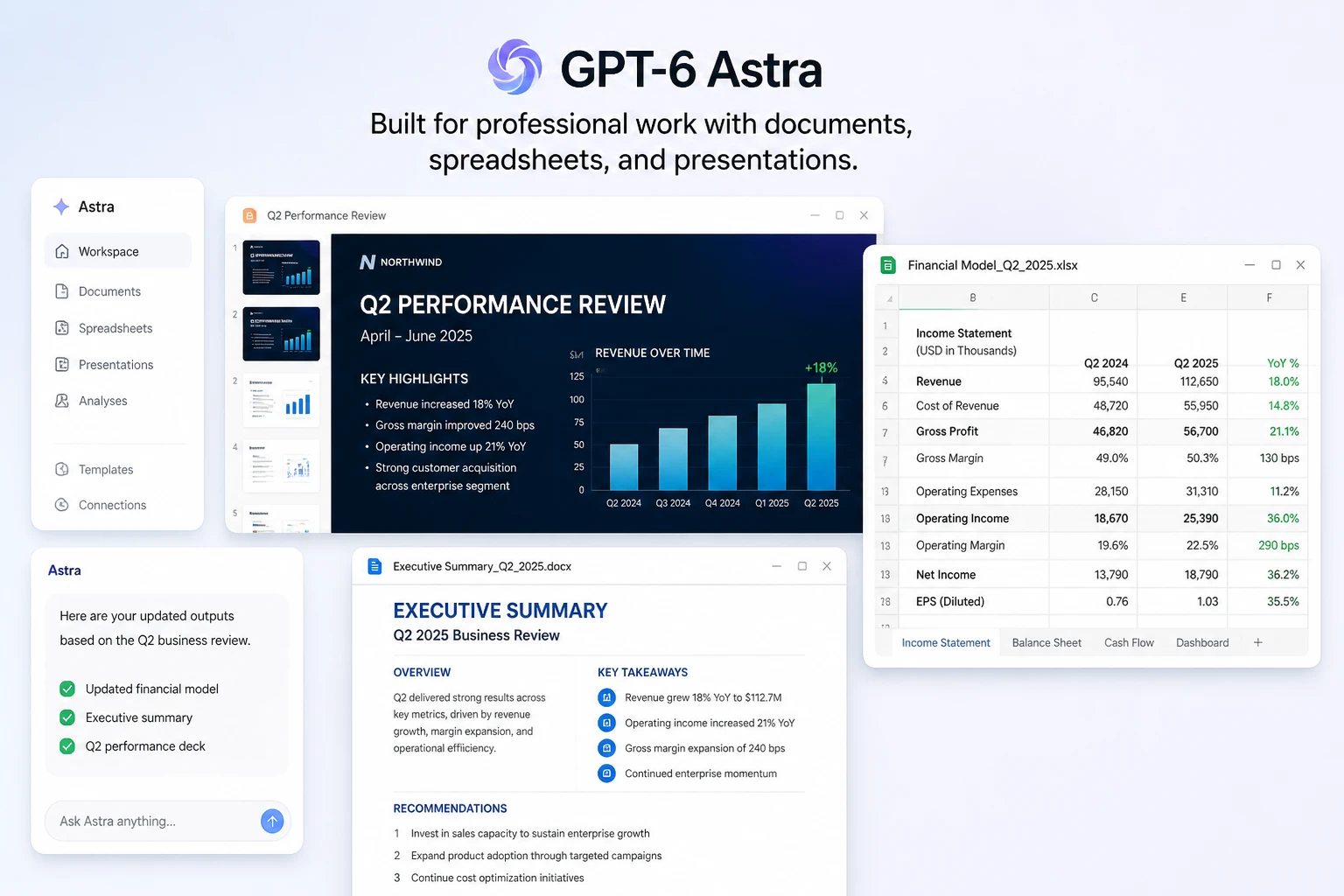Click the GPT-6 Astra swirl logo
Screen dimensions: 1344x896
tap(514, 67)
